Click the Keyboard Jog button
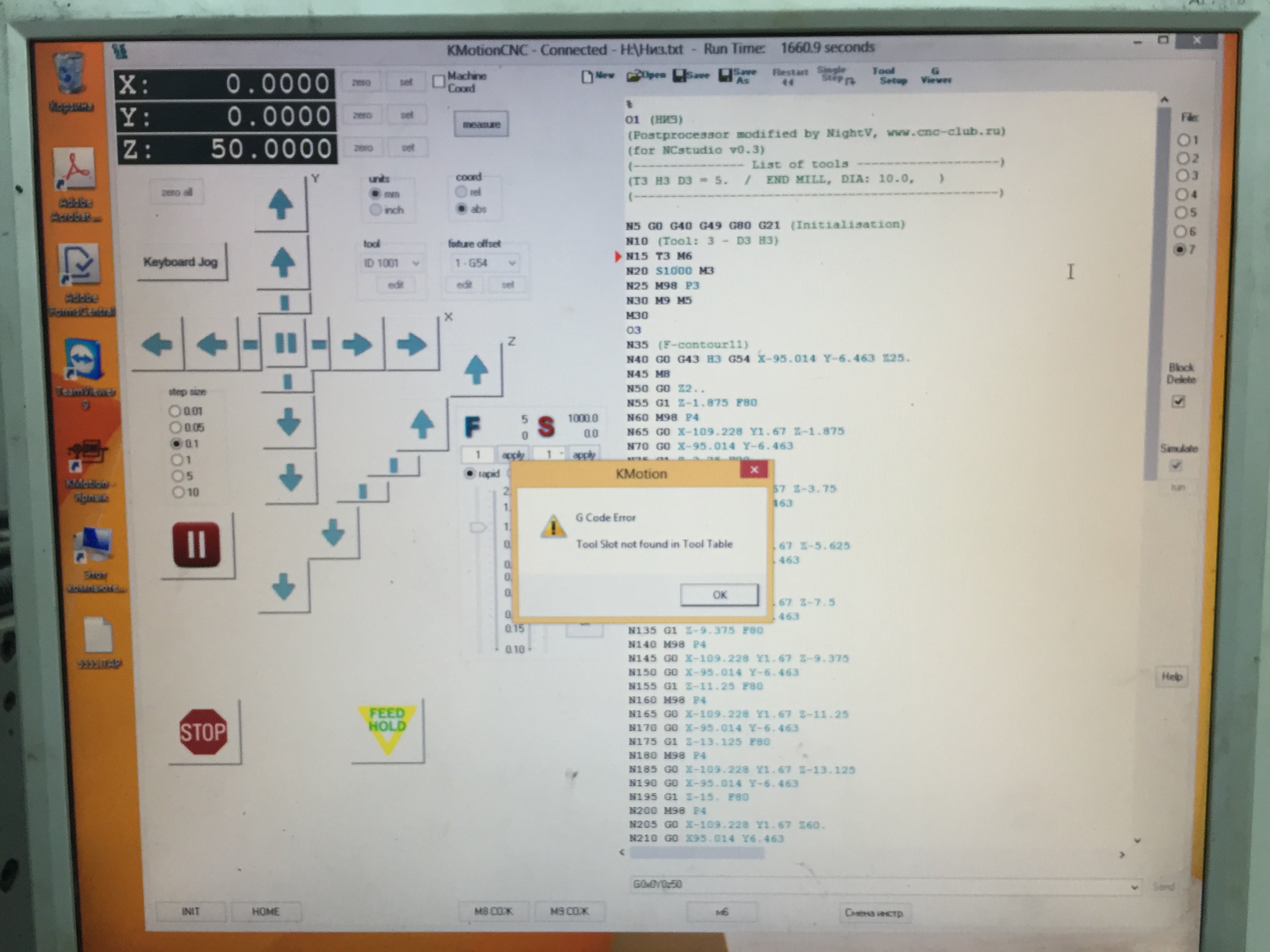The image size is (1270, 952). pos(181,262)
